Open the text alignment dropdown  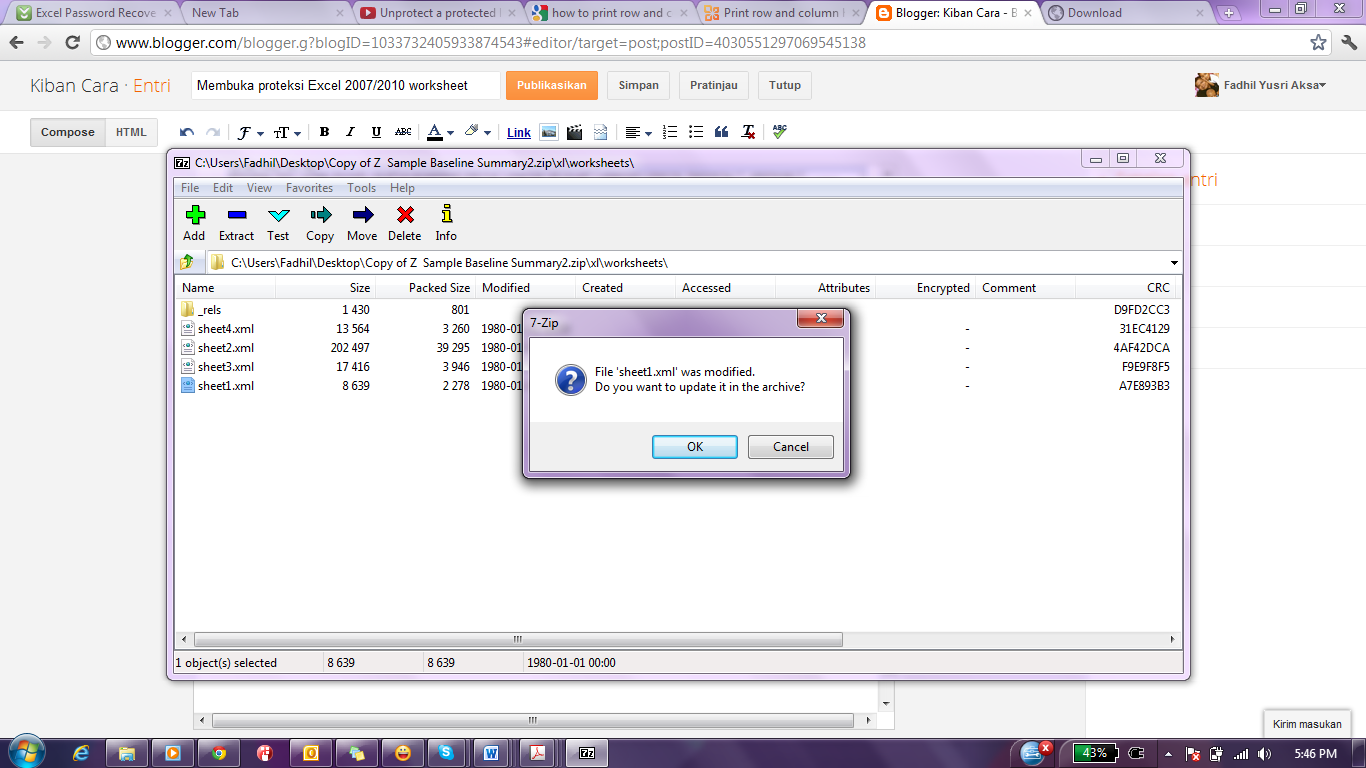[x=637, y=132]
